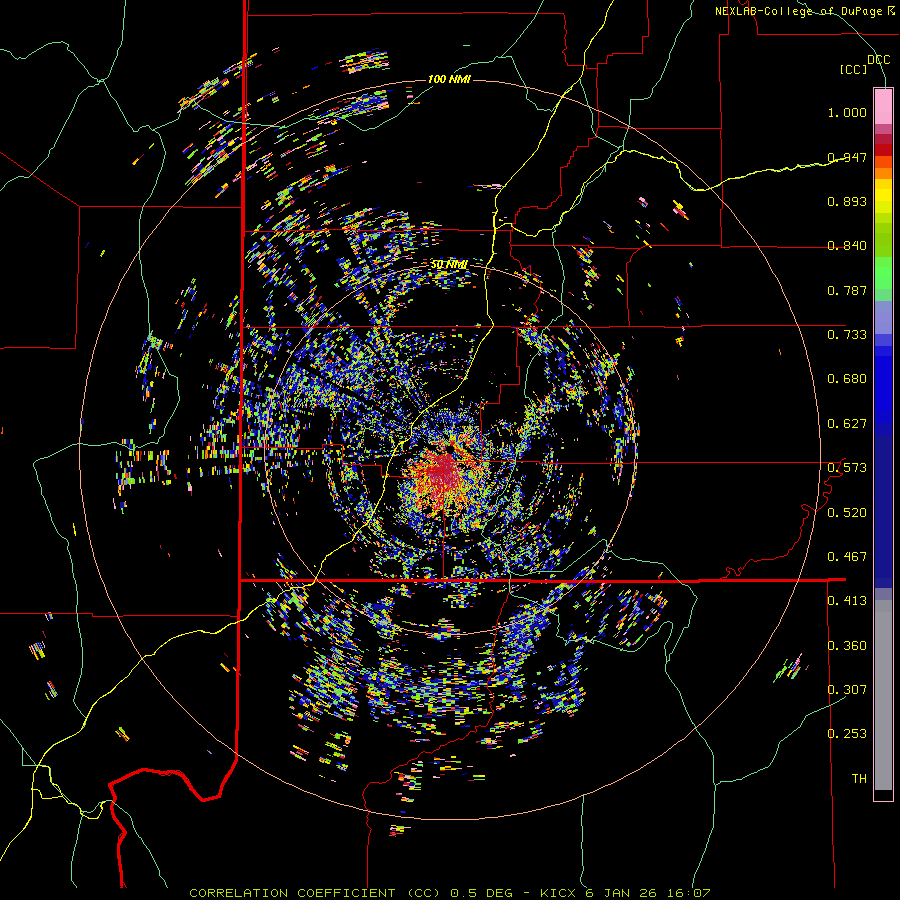The width and height of the screenshot is (900, 900).
Task: Click the dense red echo core at radar center
Action: (x=443, y=470)
